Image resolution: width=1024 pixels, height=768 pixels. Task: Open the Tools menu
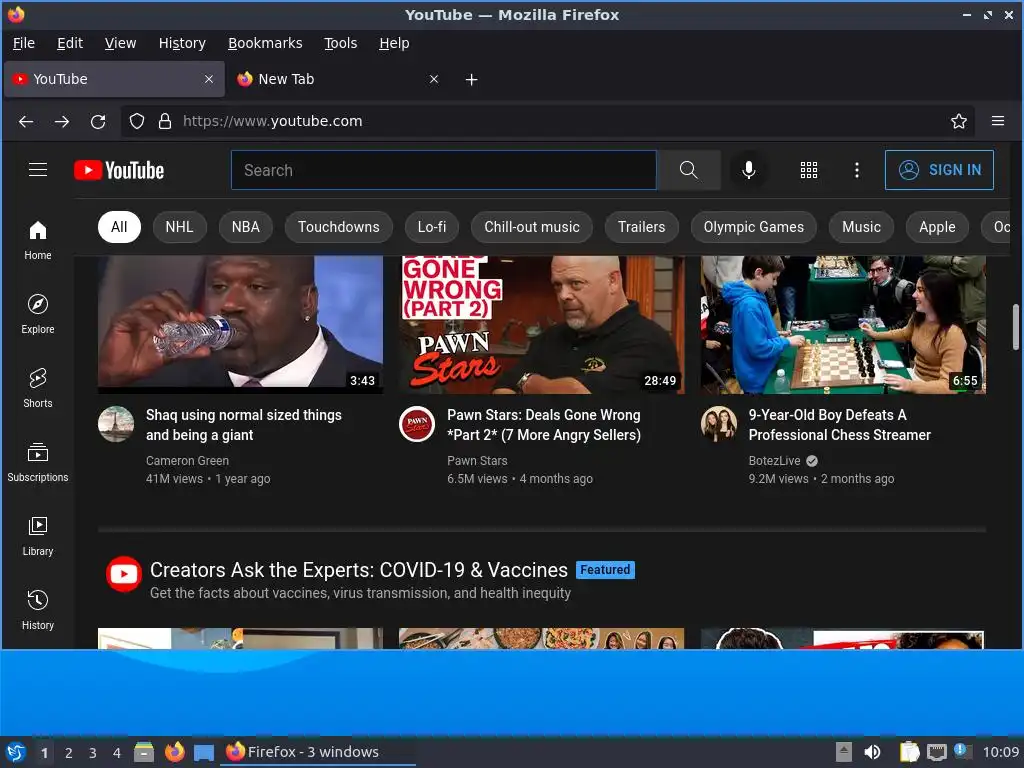tap(340, 43)
